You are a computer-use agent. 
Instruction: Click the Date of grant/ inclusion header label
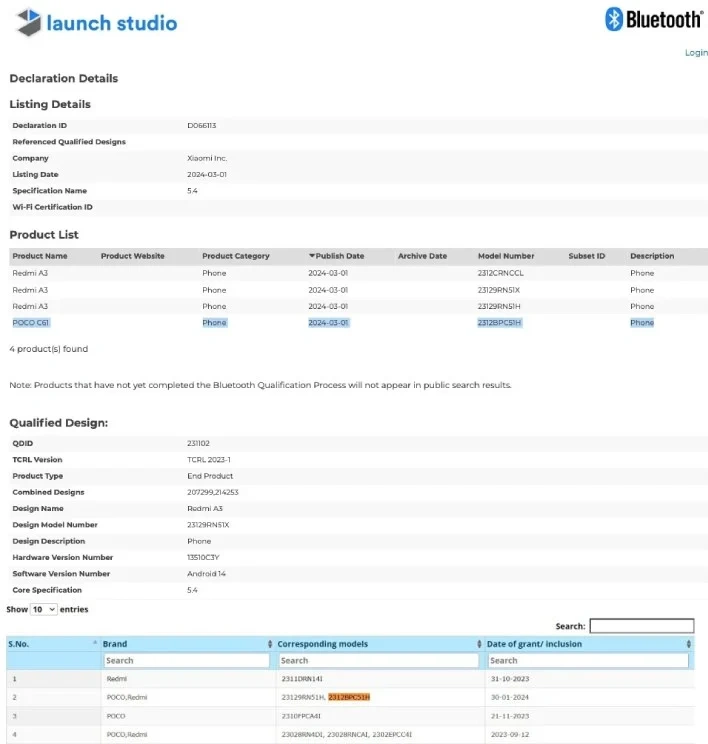point(534,644)
